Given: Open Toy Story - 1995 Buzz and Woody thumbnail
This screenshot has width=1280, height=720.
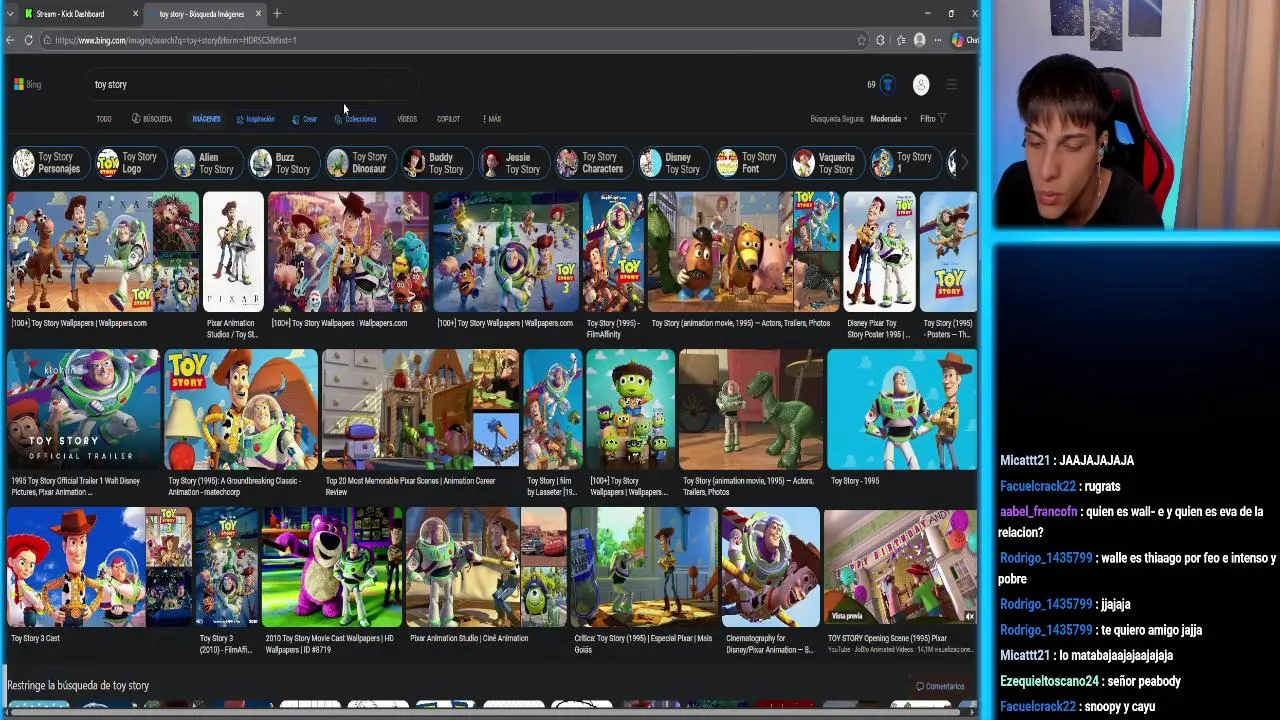Looking at the screenshot, I should (x=902, y=409).
